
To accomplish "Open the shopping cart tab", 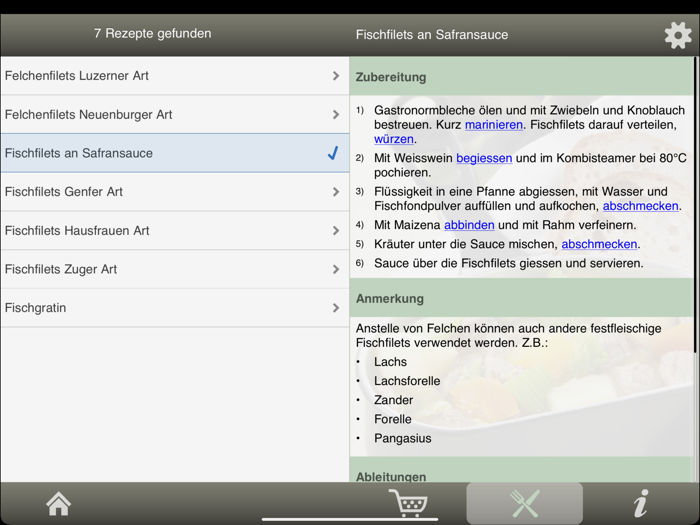I will [408, 503].
